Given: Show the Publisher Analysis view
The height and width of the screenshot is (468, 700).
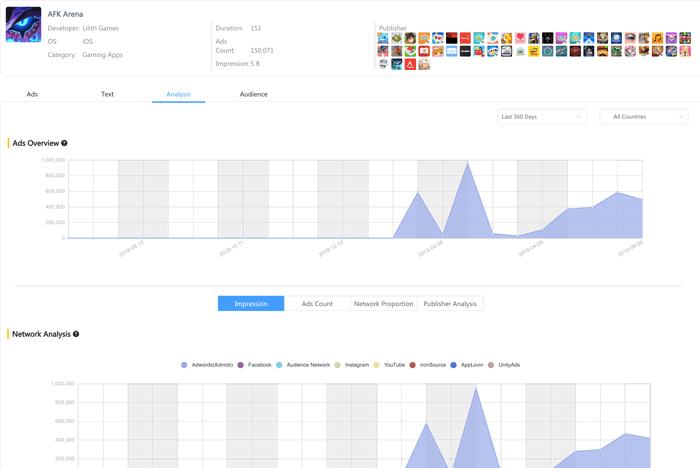Looking at the screenshot, I should pyautogui.click(x=450, y=304).
